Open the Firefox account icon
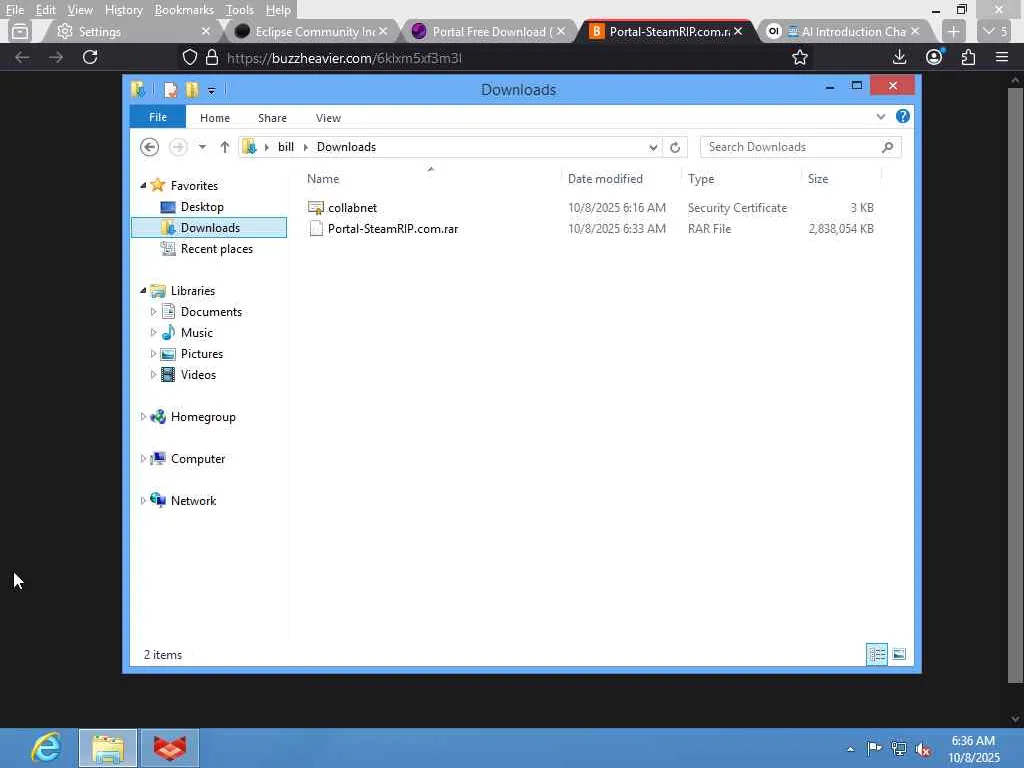The width and height of the screenshot is (1024, 768). (x=934, y=57)
